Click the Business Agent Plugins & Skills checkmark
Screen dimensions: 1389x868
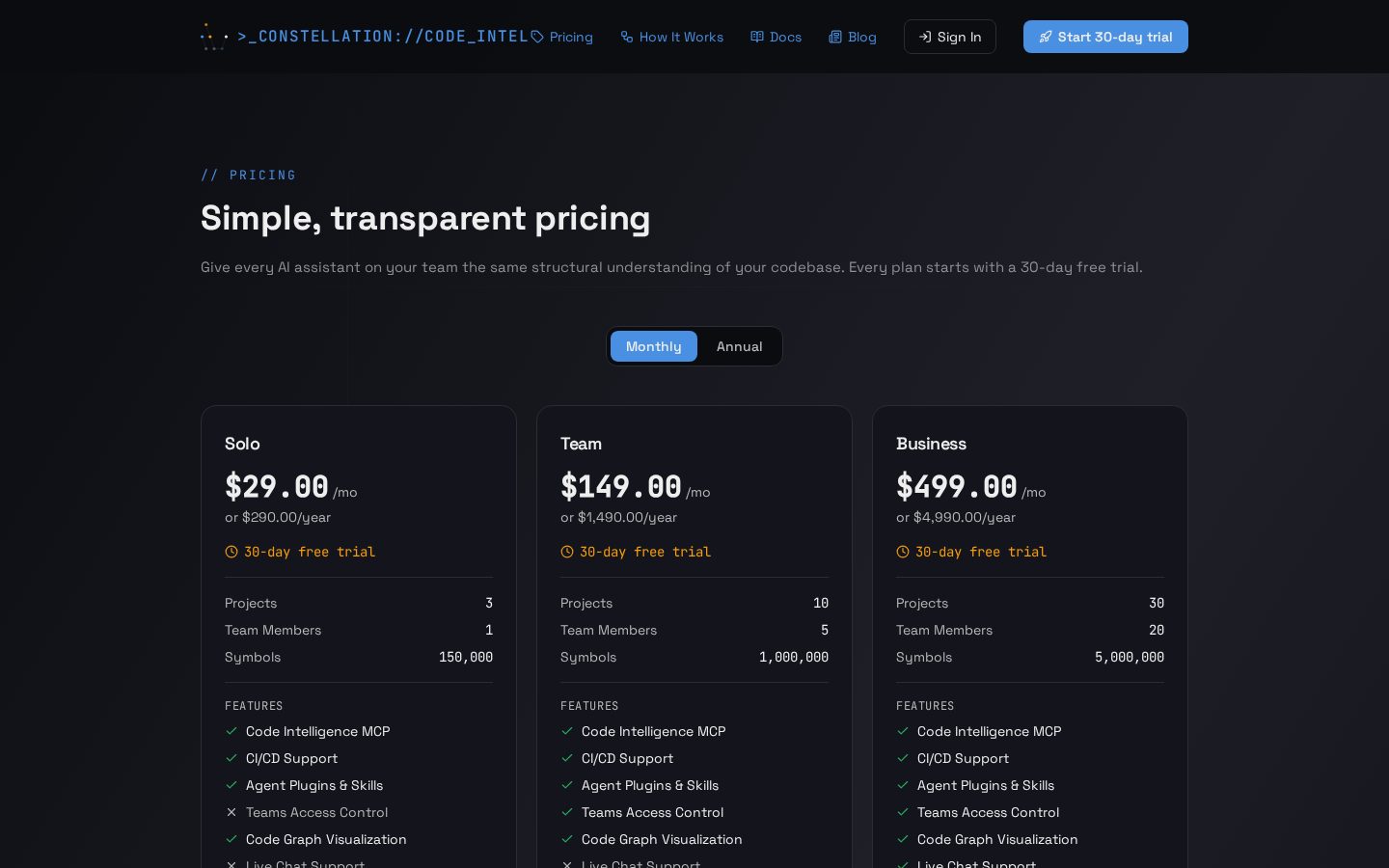903,785
